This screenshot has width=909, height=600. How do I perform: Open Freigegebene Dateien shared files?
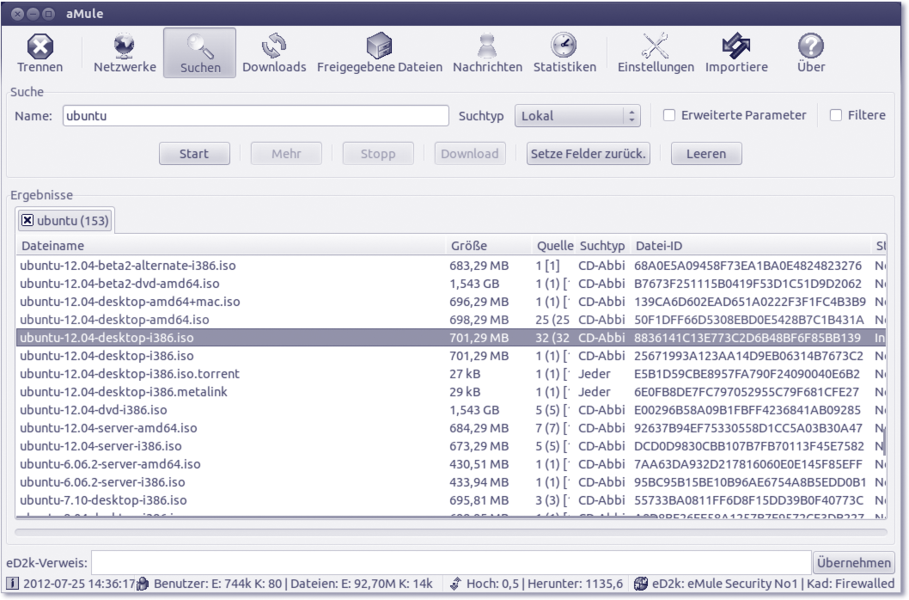379,53
